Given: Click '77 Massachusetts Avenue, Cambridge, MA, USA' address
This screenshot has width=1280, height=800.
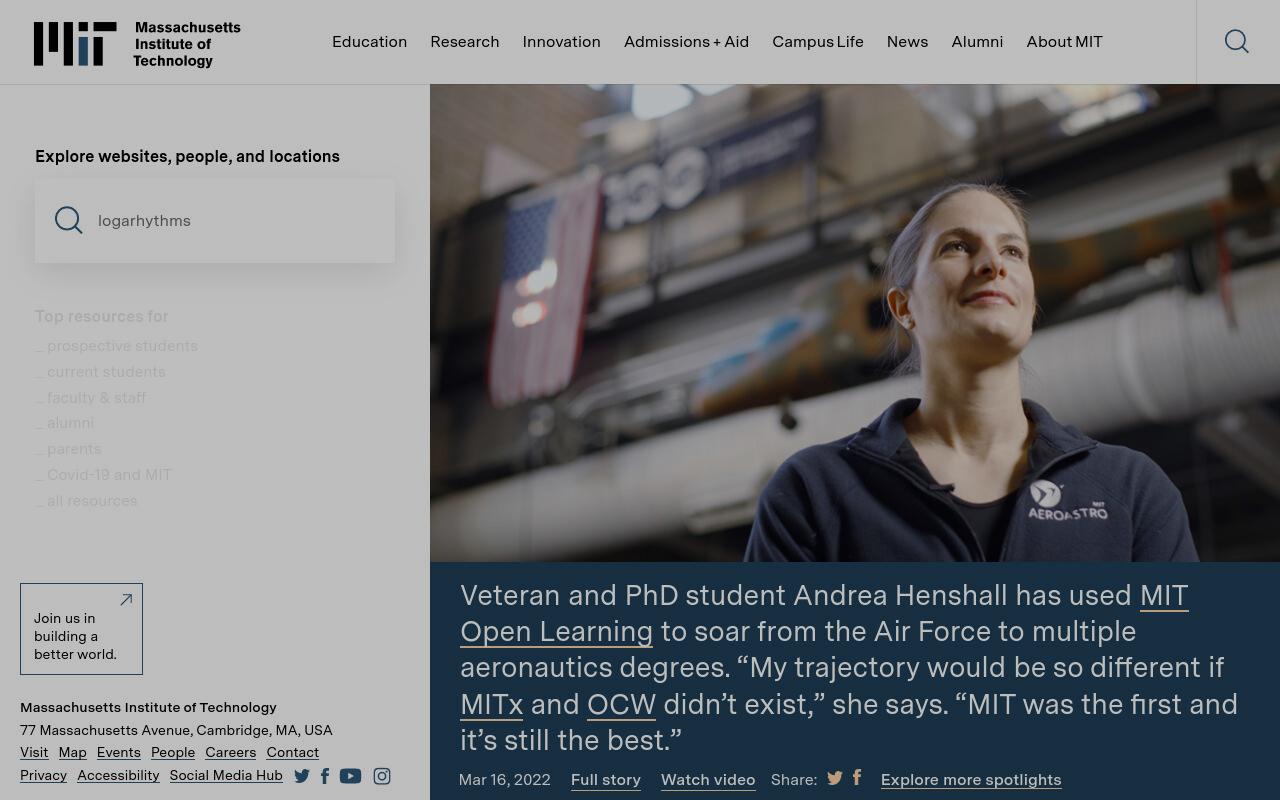Looking at the screenshot, I should (x=176, y=730).
